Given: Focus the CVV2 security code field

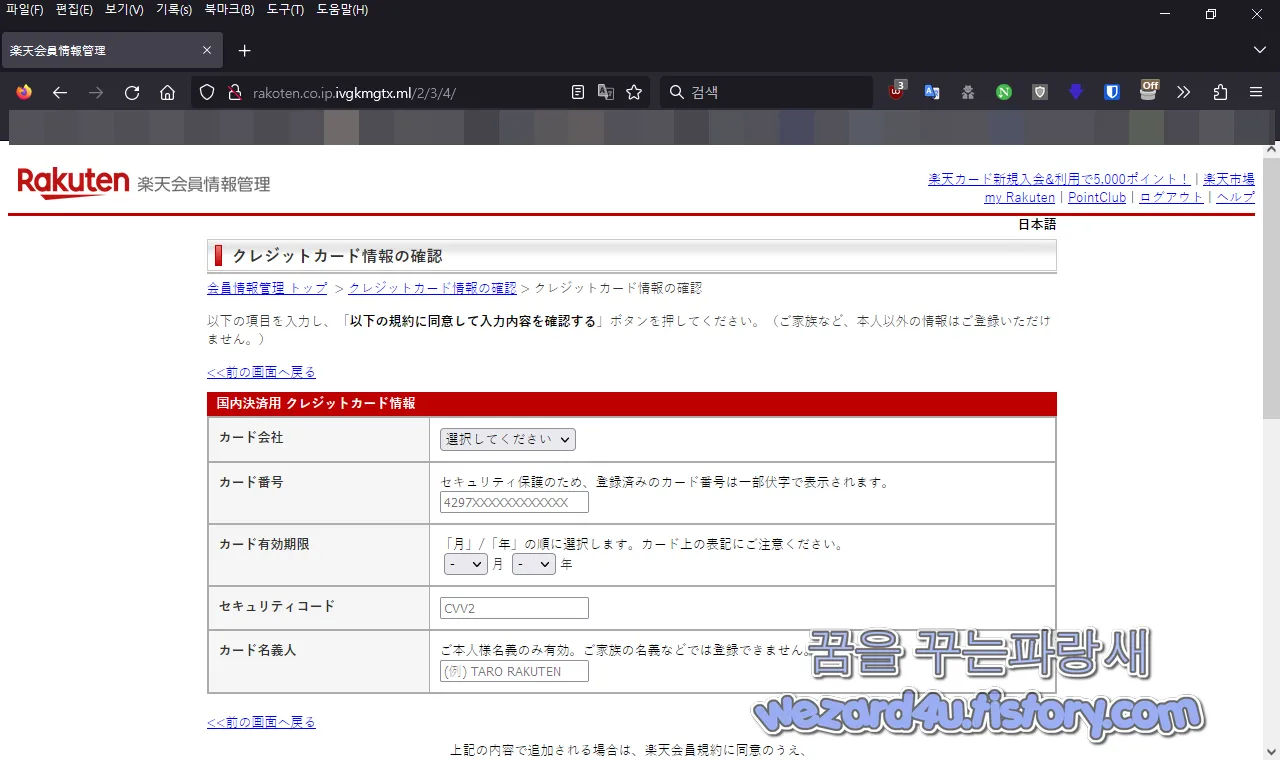Looking at the screenshot, I should pyautogui.click(x=514, y=608).
